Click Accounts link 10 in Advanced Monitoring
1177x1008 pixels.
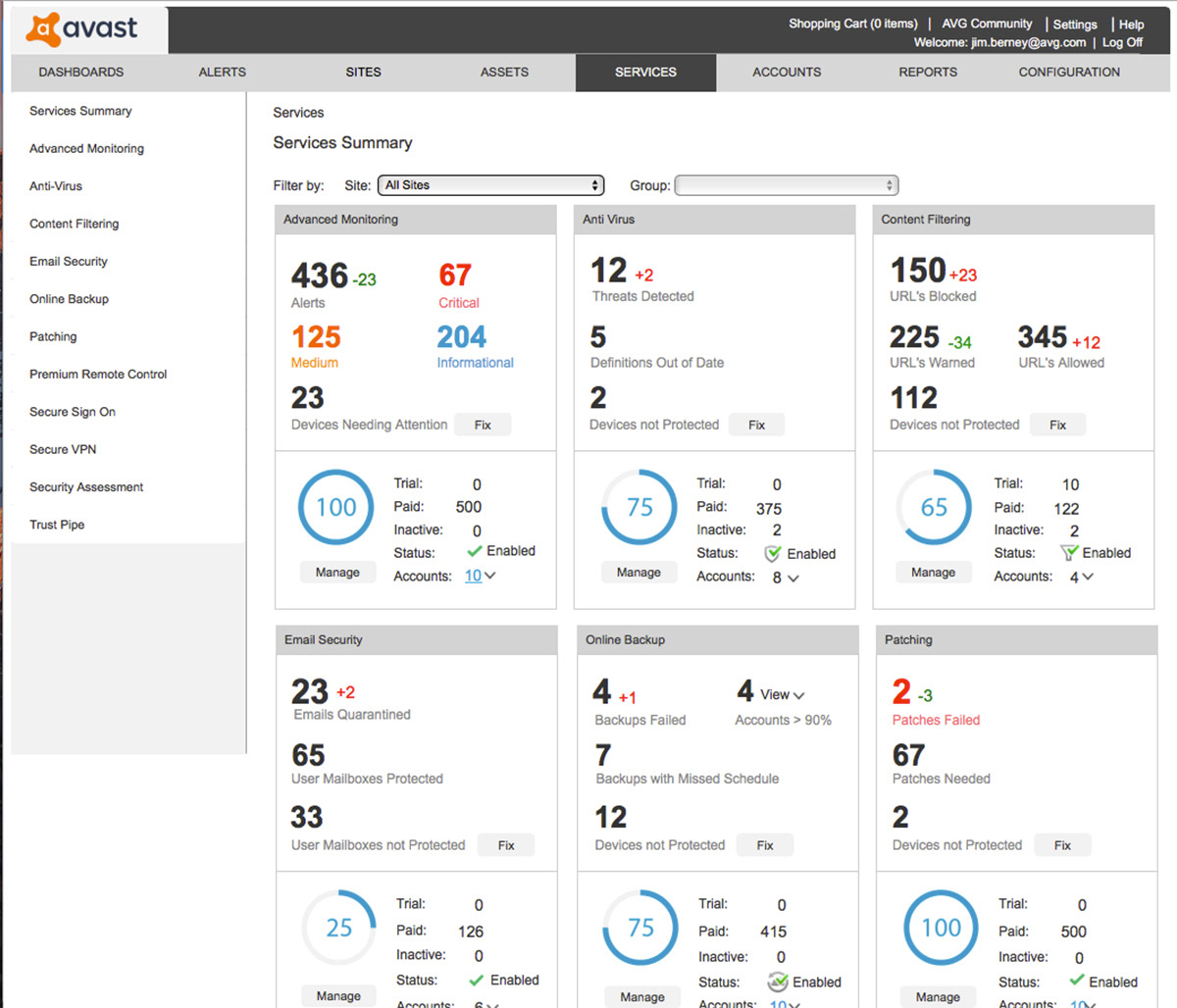point(473,577)
